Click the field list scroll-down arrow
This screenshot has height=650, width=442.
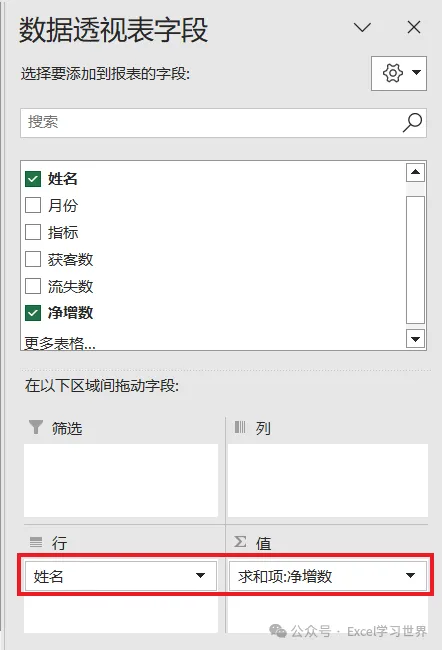pyautogui.click(x=415, y=339)
